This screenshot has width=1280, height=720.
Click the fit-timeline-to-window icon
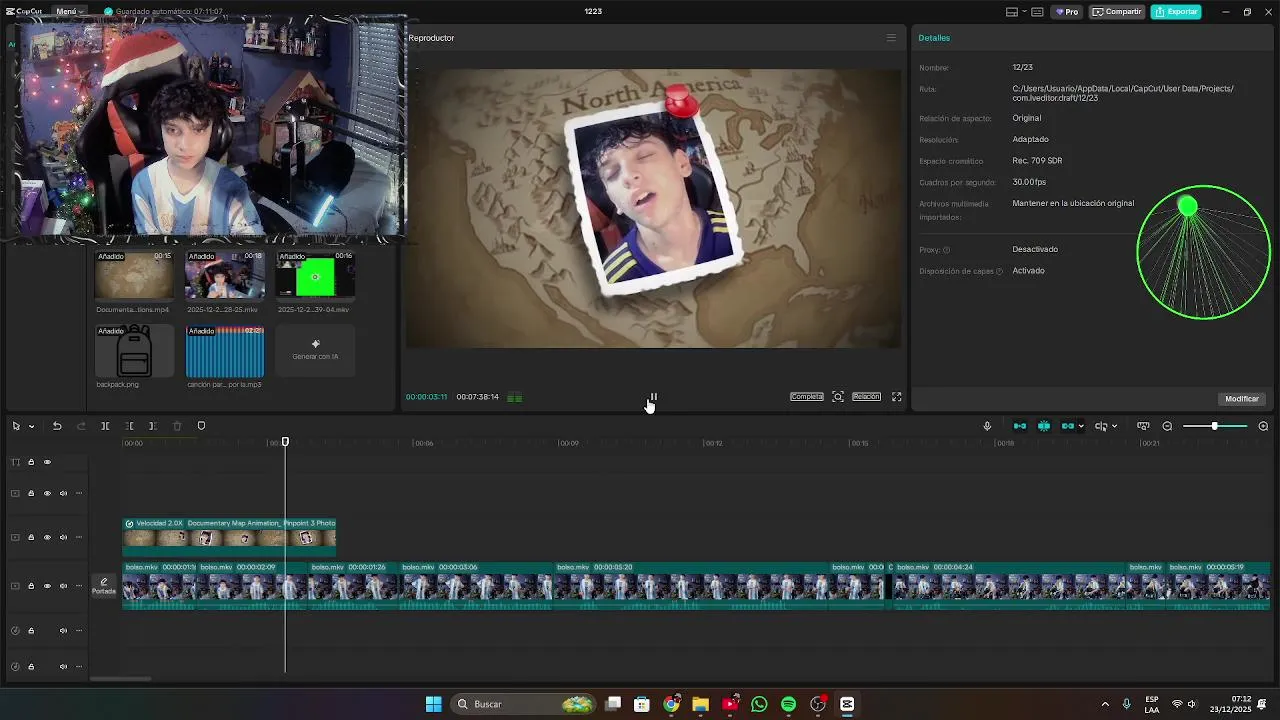(1143, 426)
